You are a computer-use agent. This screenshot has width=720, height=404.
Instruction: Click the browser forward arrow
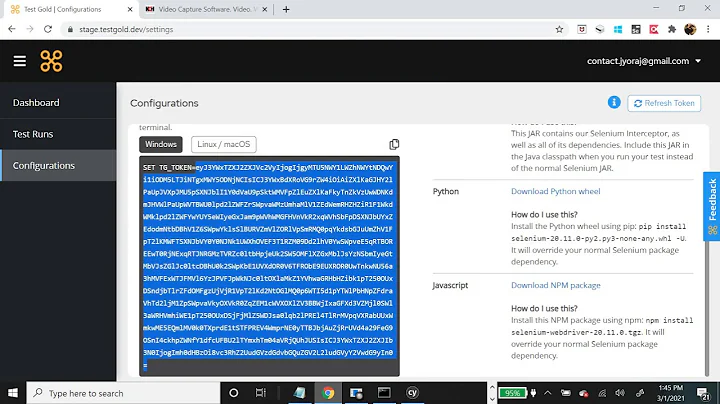[x=30, y=29]
